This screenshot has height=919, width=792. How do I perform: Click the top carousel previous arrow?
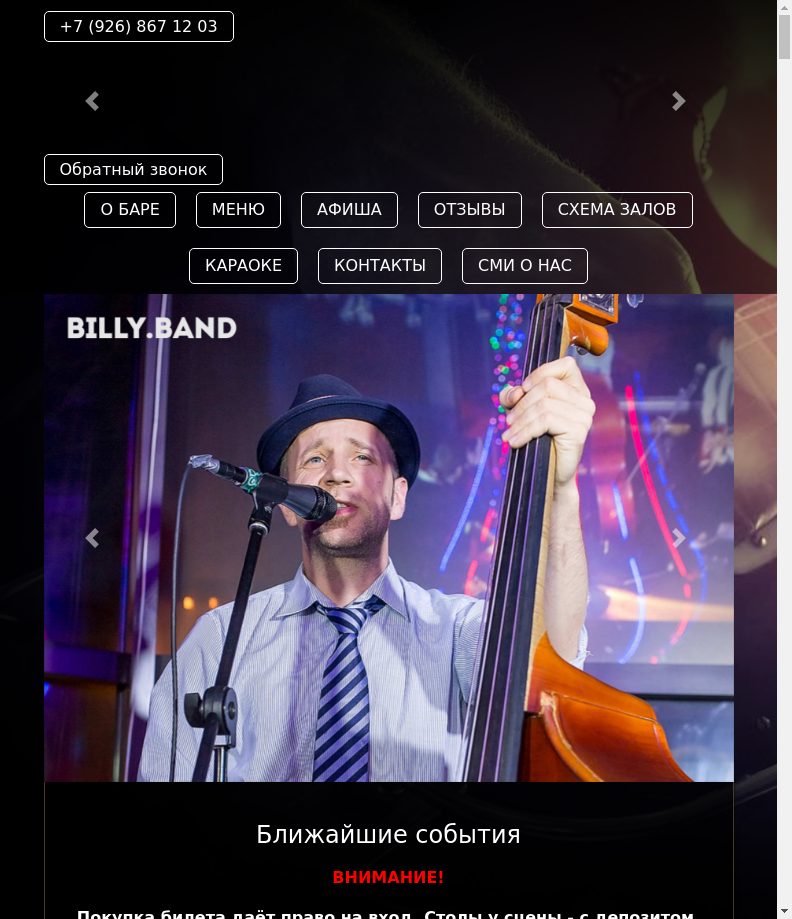click(92, 101)
